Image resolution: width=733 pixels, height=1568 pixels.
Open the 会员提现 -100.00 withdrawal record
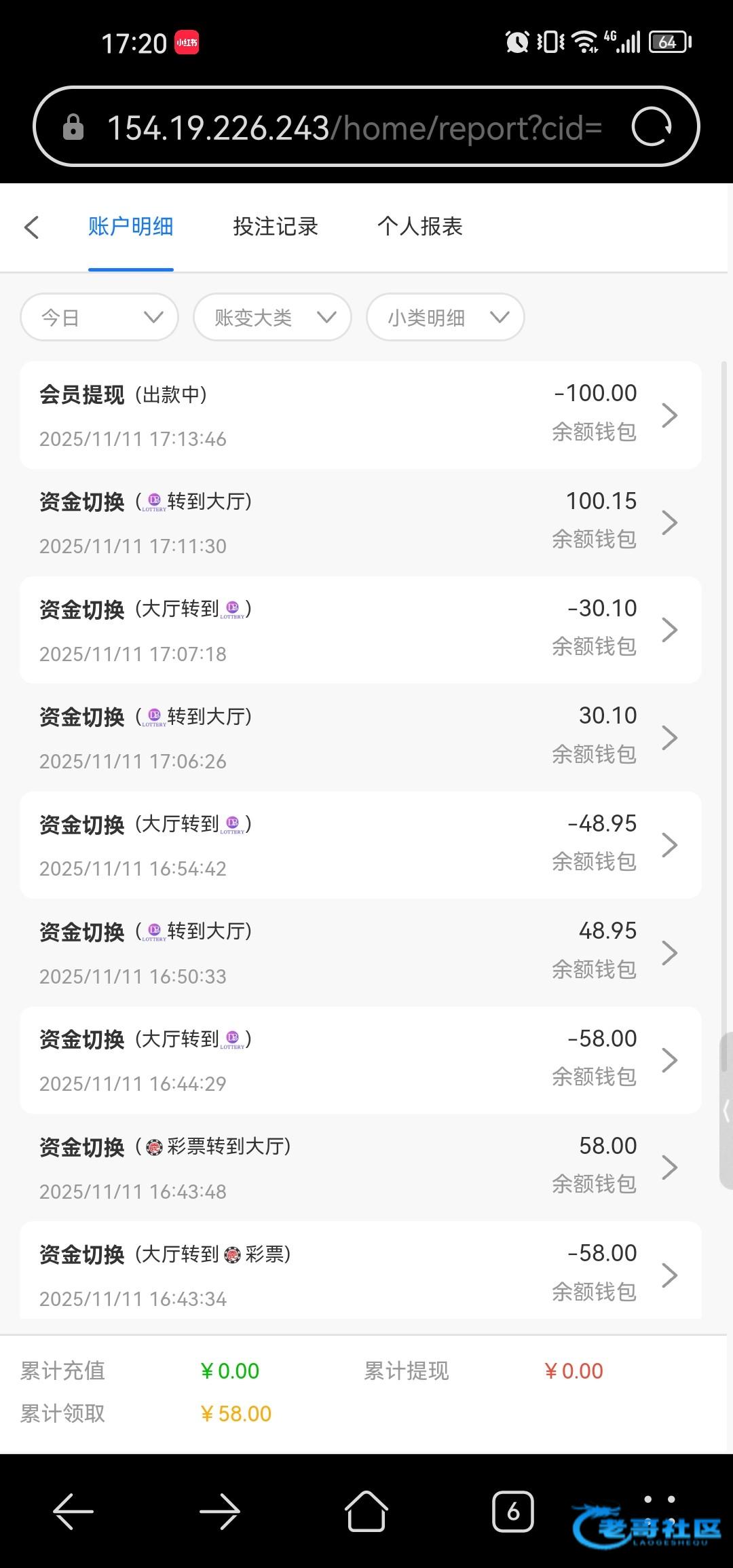pyautogui.click(x=360, y=415)
